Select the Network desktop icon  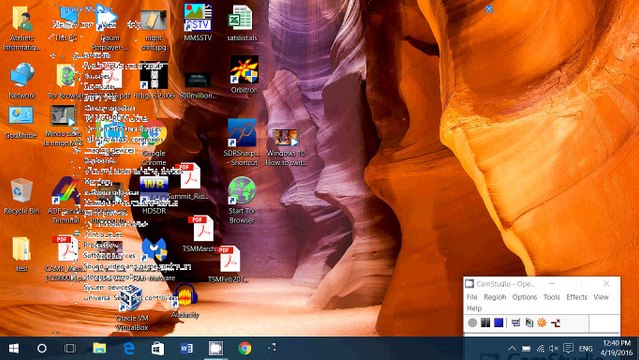pos(22,80)
